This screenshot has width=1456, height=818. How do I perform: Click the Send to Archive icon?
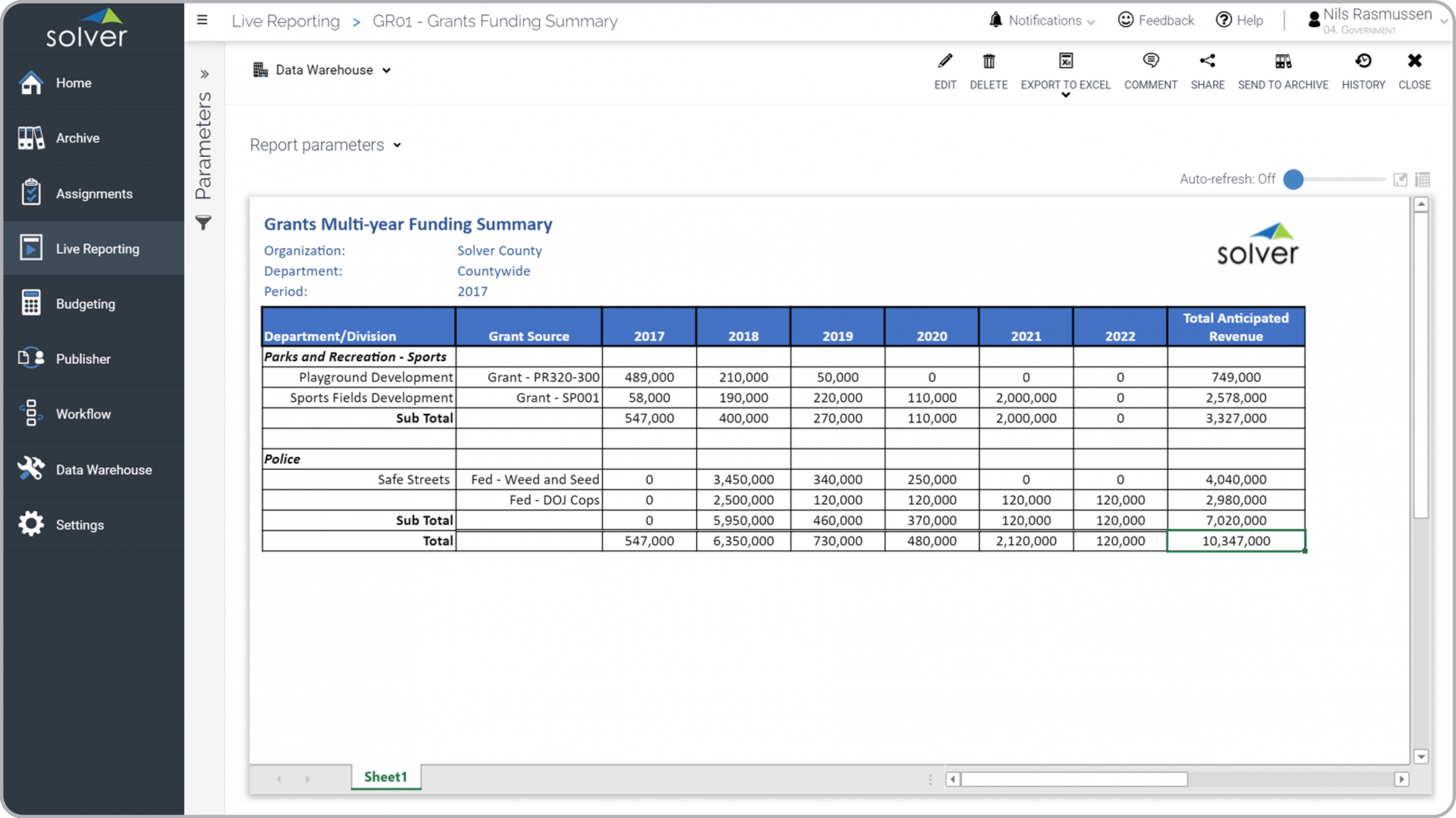1283,61
